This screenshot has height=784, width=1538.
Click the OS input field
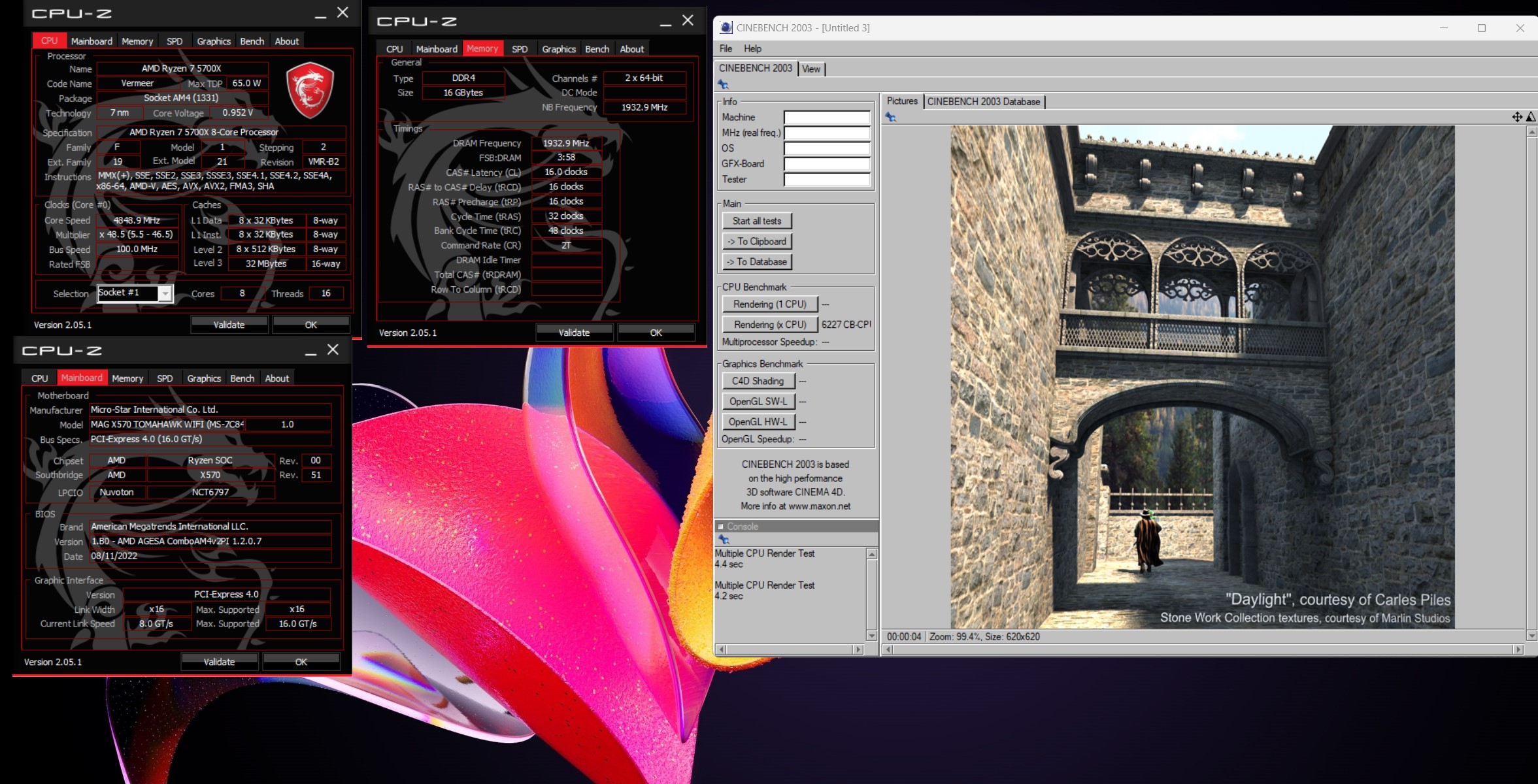pos(827,148)
